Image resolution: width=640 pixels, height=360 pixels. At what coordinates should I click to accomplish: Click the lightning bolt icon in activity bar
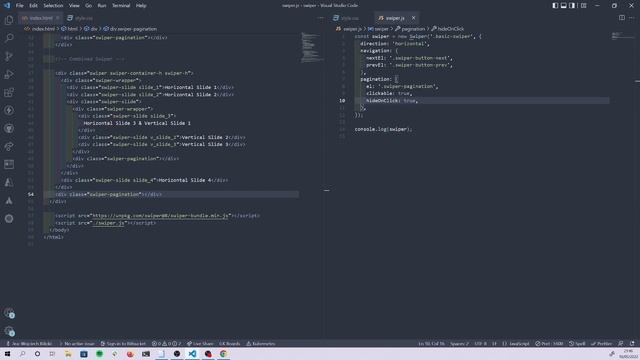(x=9, y=110)
